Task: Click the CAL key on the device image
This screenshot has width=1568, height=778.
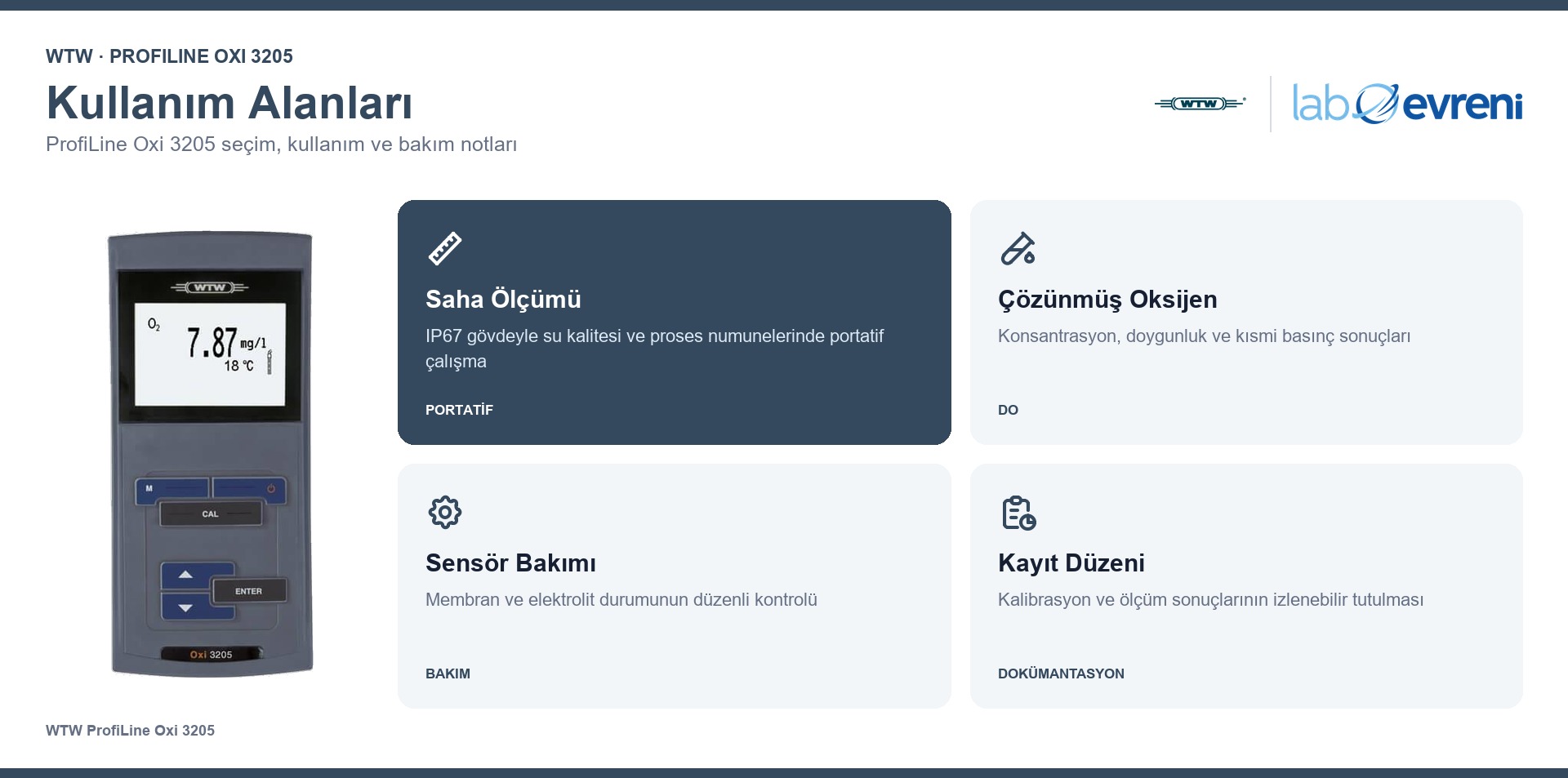Action: click(x=211, y=514)
